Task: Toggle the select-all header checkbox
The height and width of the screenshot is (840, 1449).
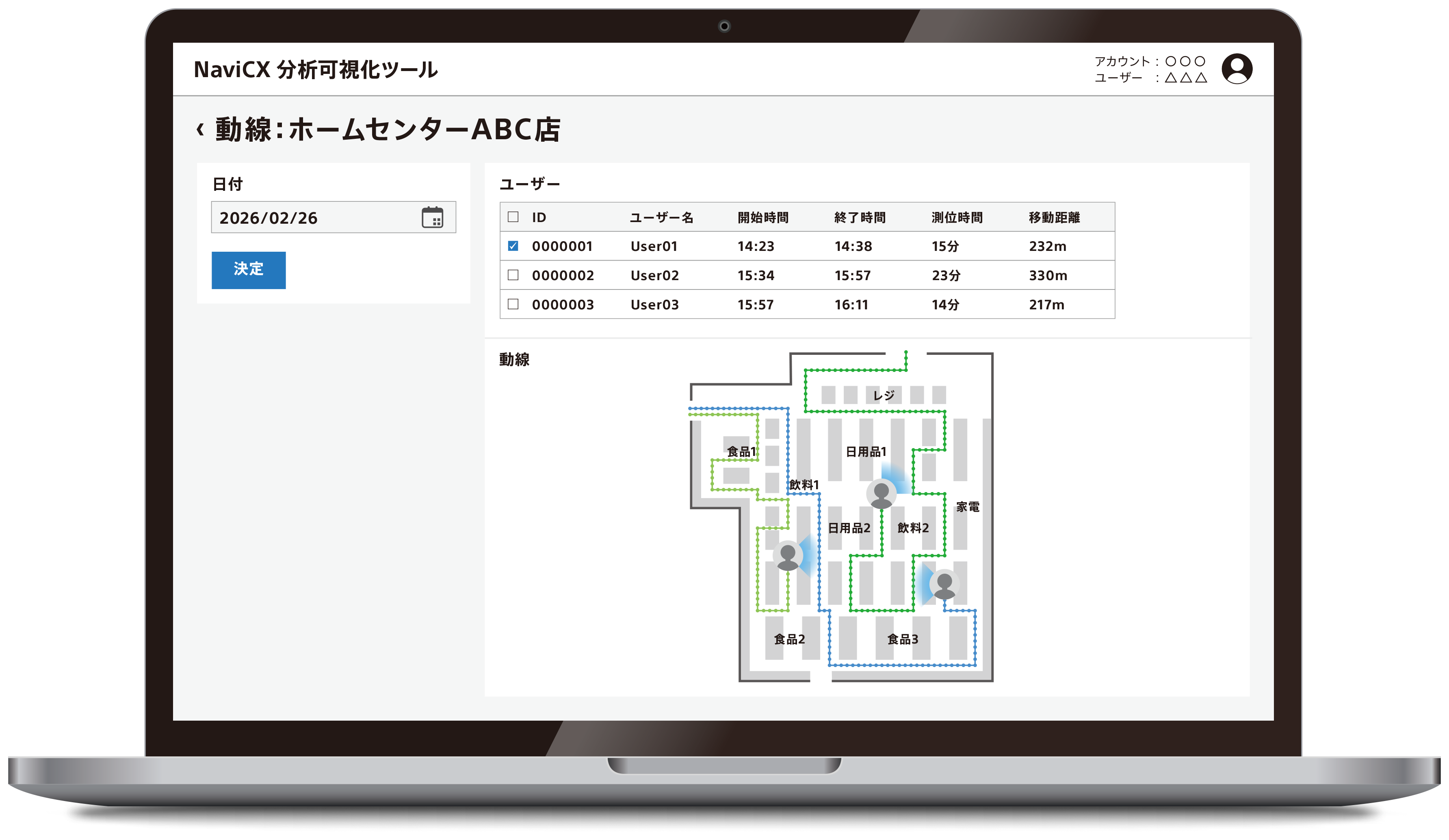Action: pyautogui.click(x=513, y=217)
